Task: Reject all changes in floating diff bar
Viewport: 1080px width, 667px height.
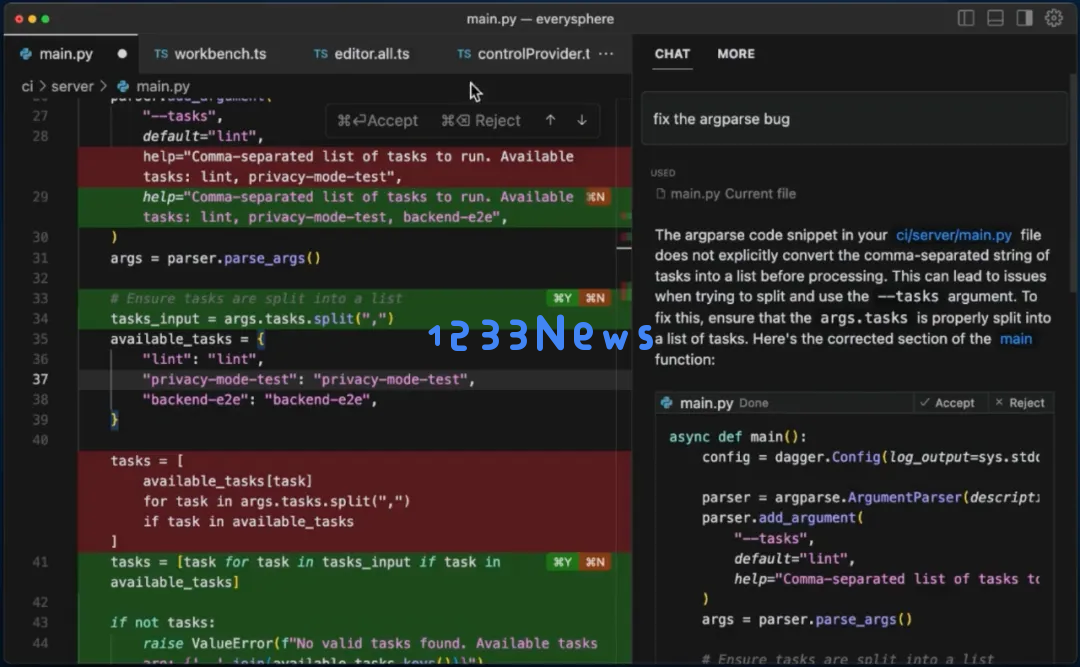Action: (481, 121)
